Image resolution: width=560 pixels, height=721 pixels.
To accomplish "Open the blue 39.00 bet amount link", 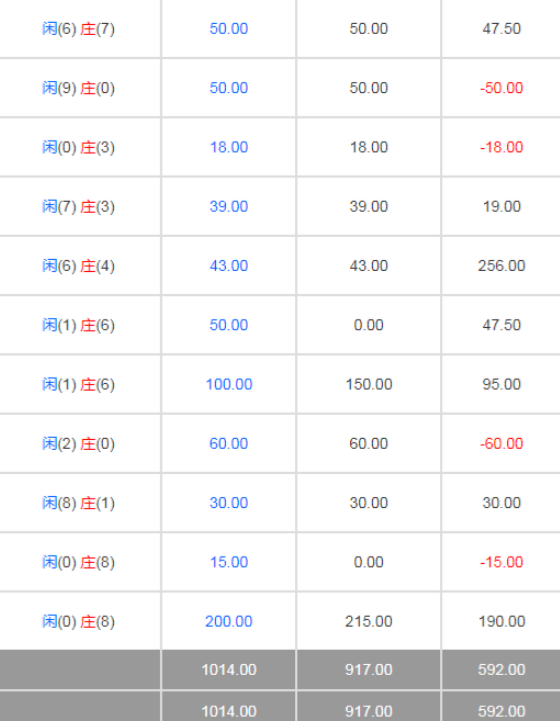I will pos(229,206).
